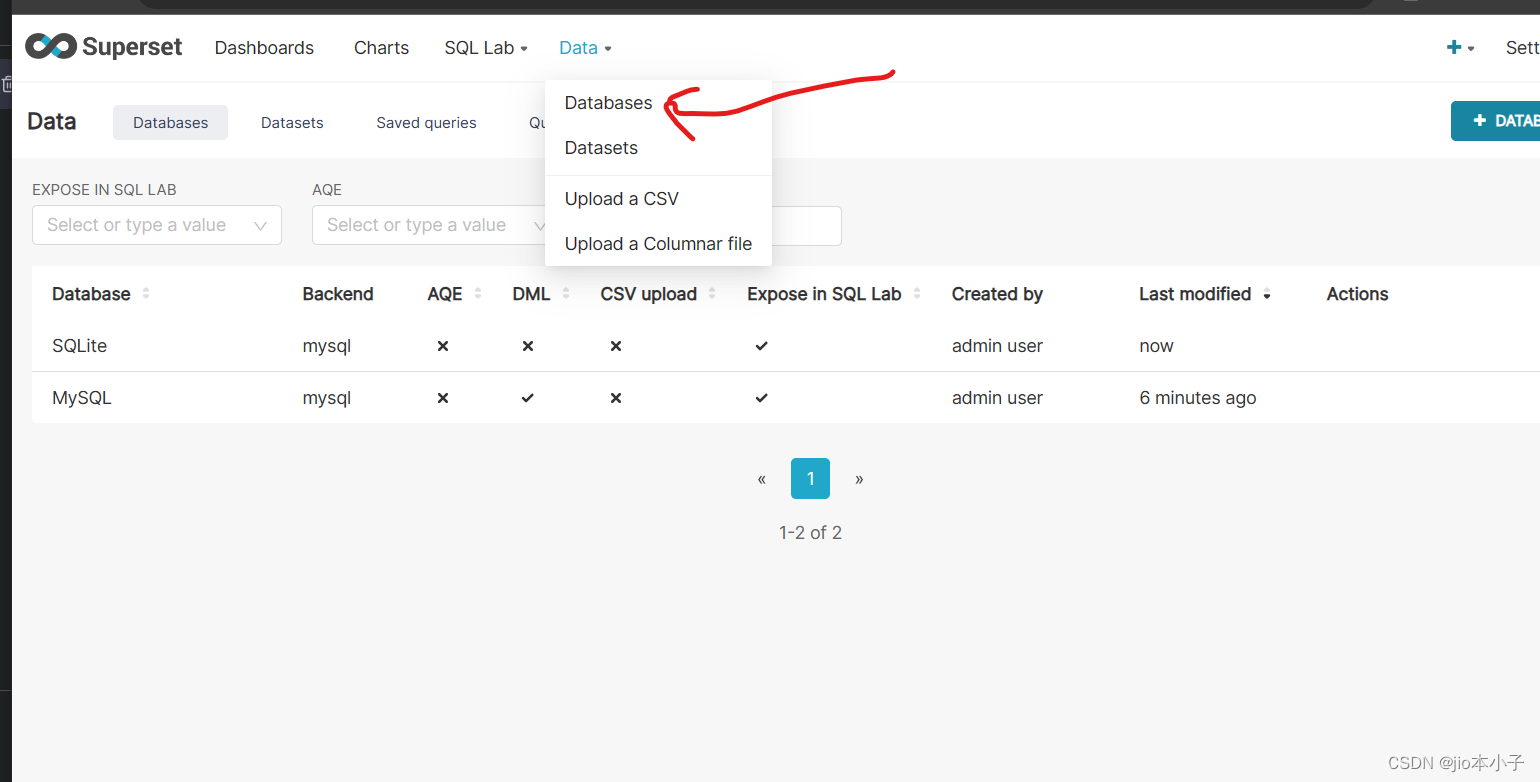The width and height of the screenshot is (1540, 782).
Task: Click the Backend column header
Action: pyautogui.click(x=338, y=294)
